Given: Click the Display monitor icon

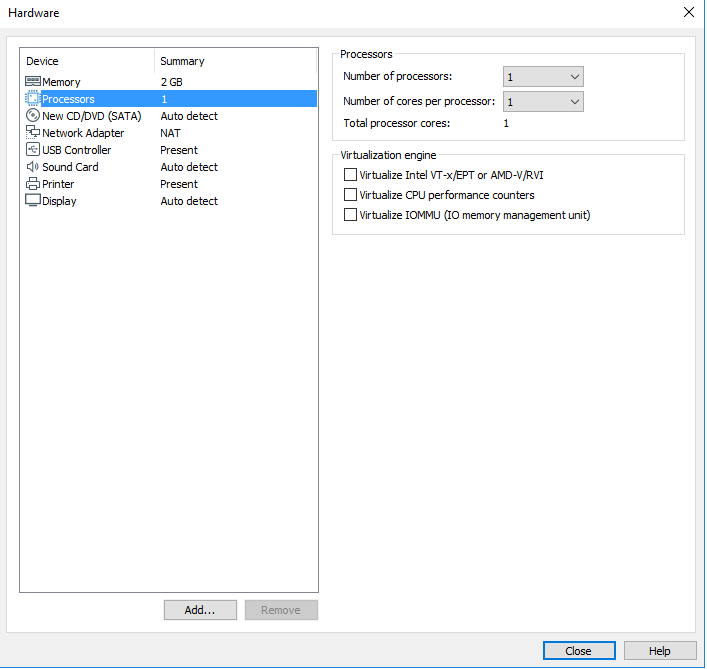Looking at the screenshot, I should tap(33, 201).
